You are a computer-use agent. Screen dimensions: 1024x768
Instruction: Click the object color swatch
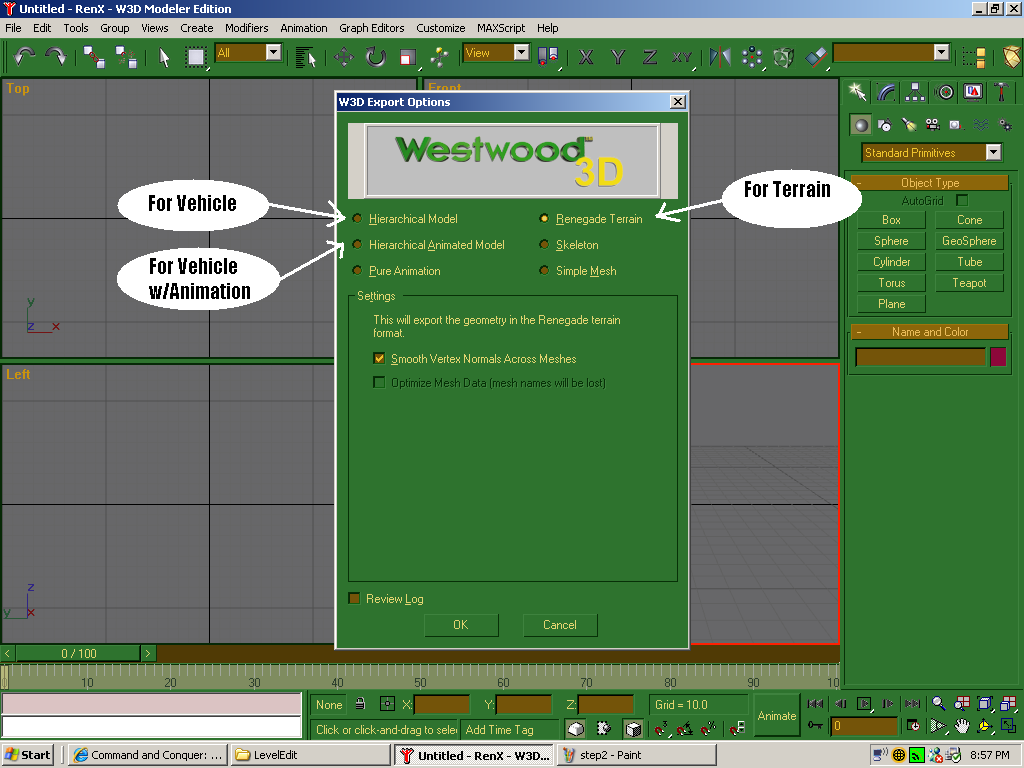coord(997,357)
